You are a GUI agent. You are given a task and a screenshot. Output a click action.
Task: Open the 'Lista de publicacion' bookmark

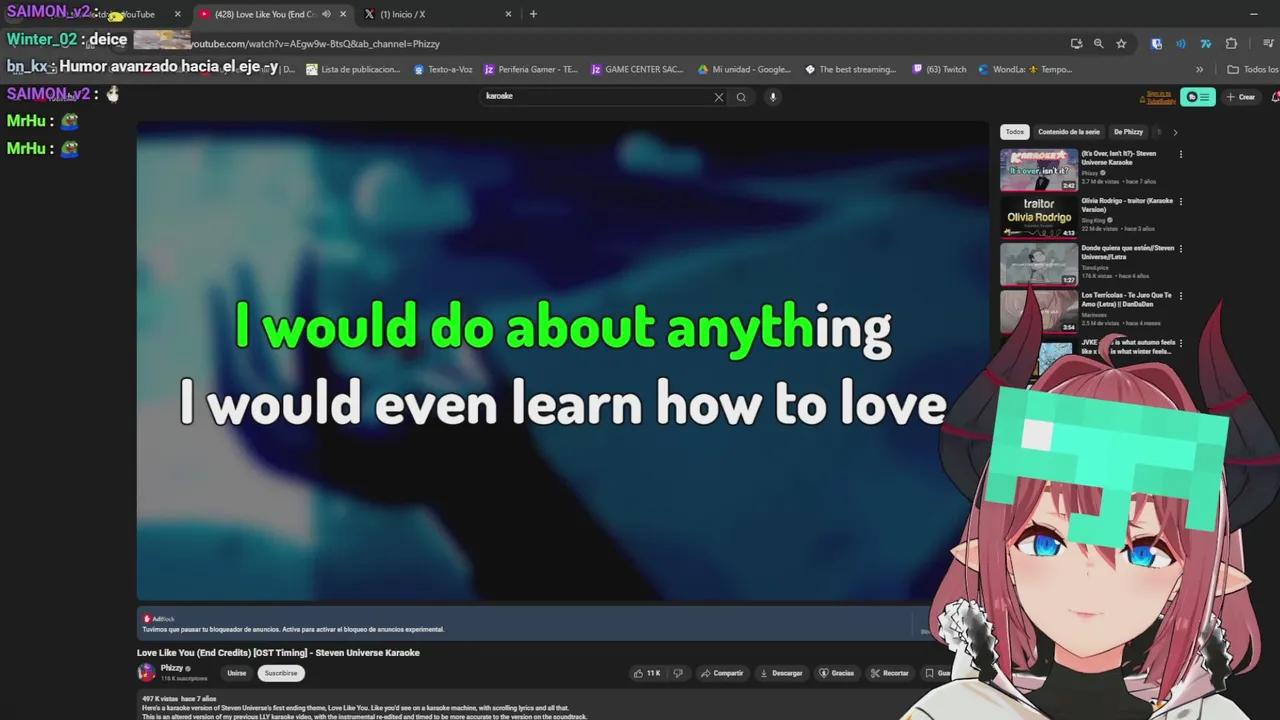pos(353,70)
